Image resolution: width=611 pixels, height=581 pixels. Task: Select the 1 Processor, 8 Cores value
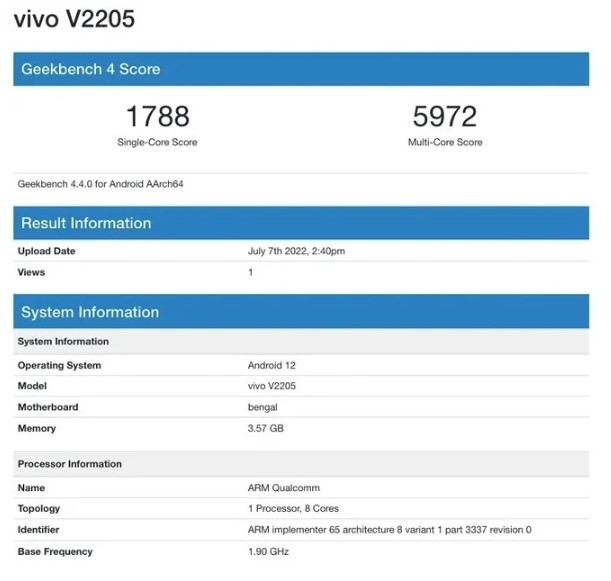(293, 509)
